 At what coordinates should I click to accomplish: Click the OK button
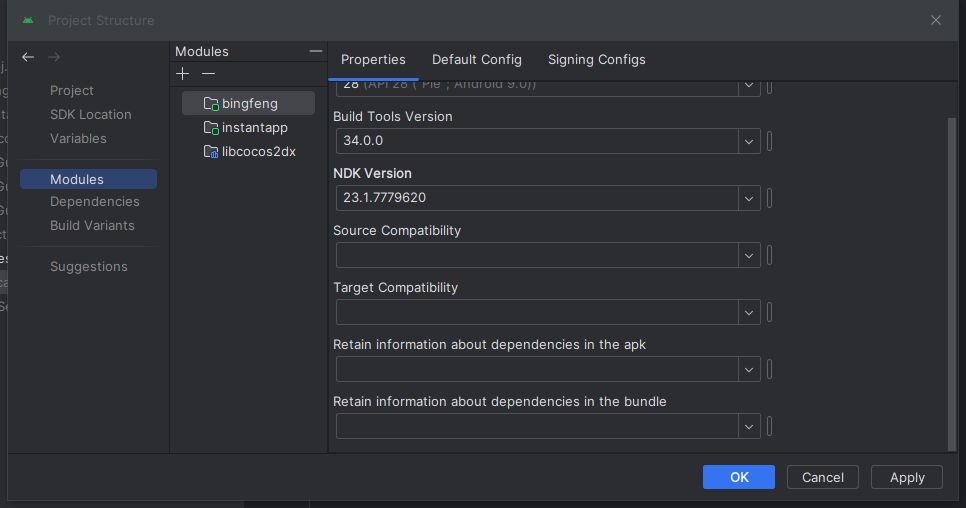coord(739,477)
